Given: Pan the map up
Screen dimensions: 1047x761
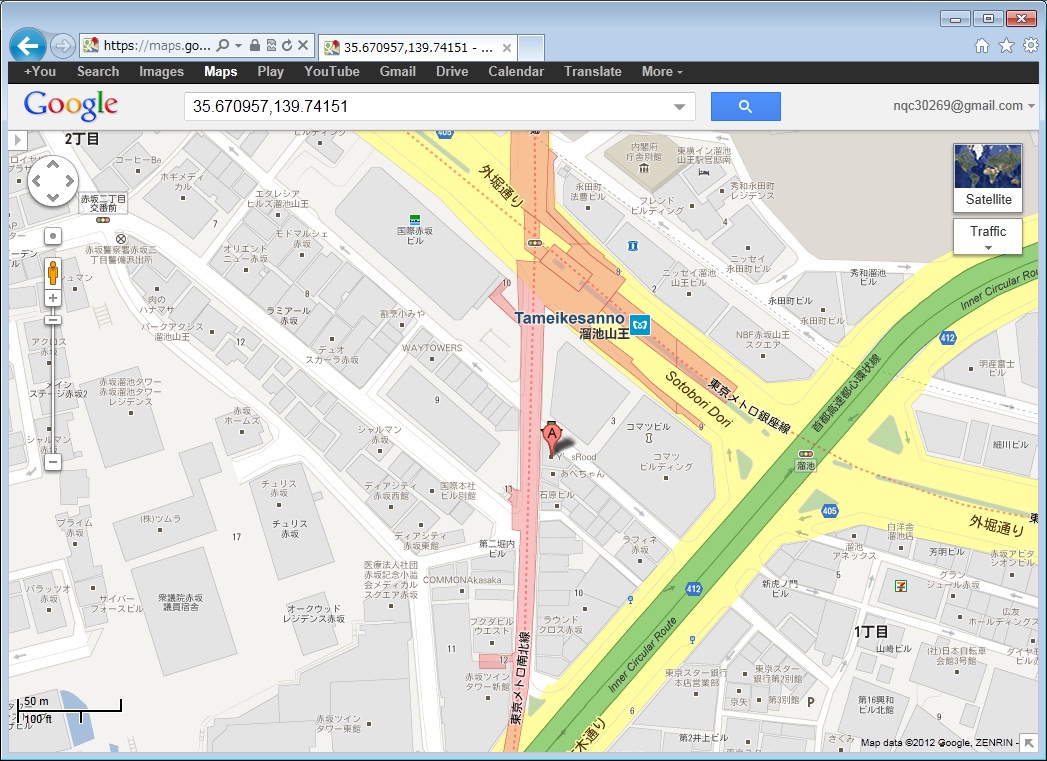Looking at the screenshot, I should pos(53,164).
